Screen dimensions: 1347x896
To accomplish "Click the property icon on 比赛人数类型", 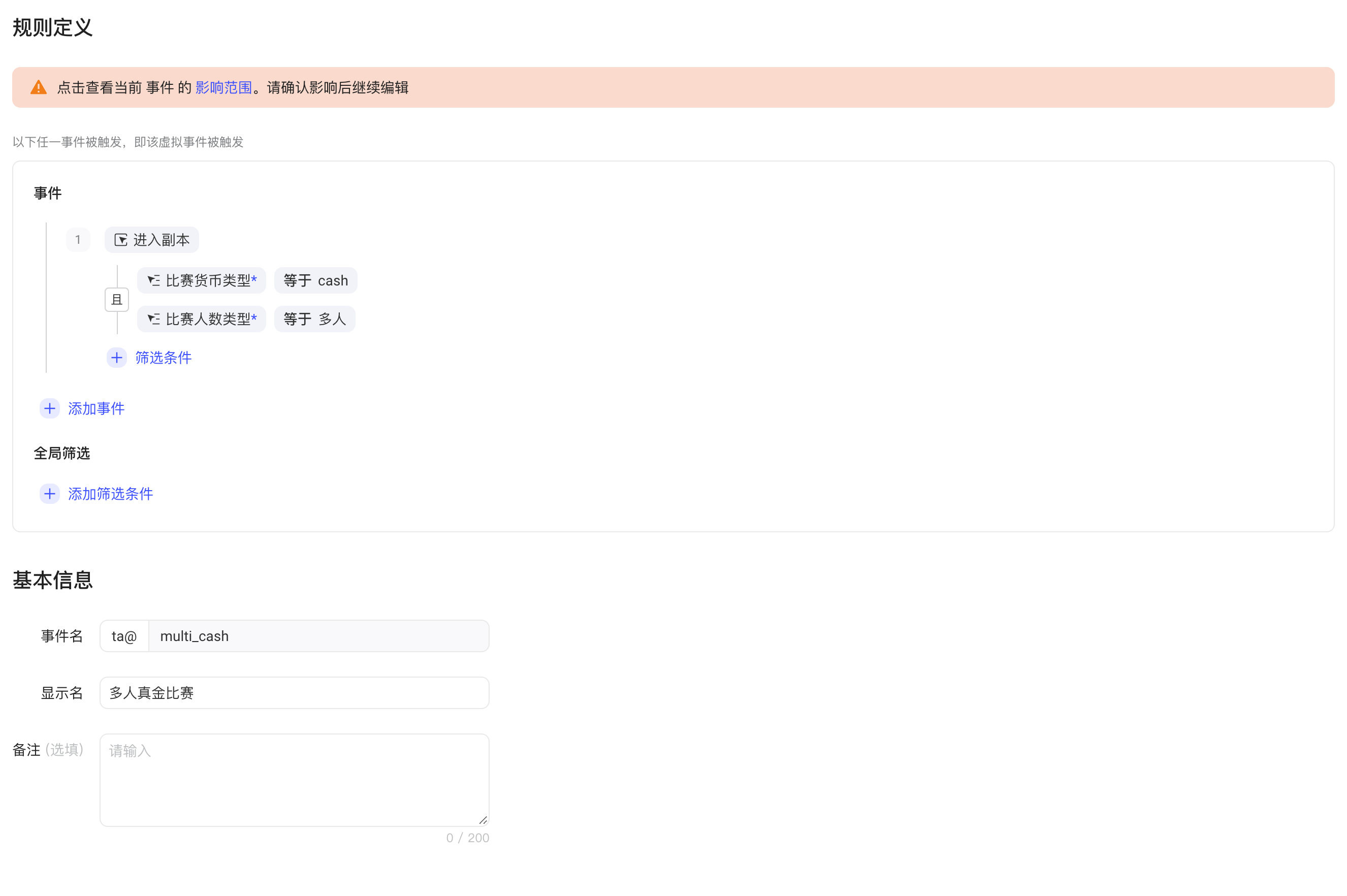I will [x=154, y=319].
